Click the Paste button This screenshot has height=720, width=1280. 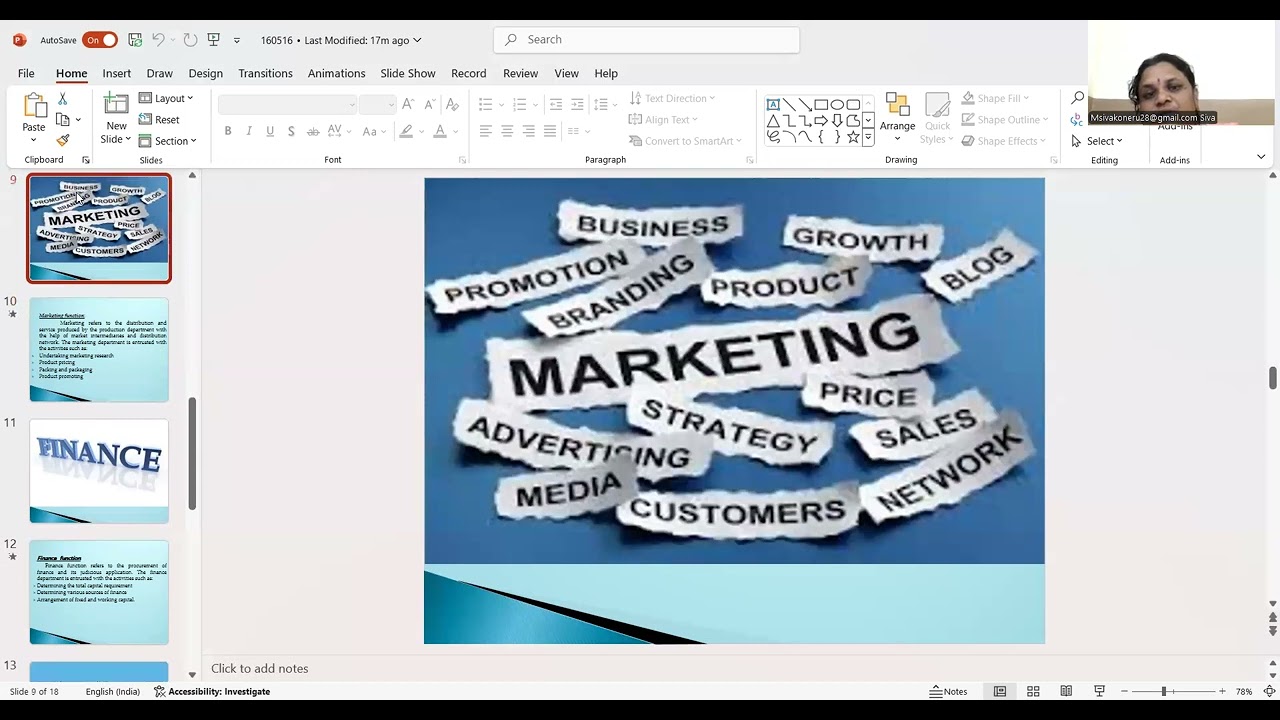[34, 118]
